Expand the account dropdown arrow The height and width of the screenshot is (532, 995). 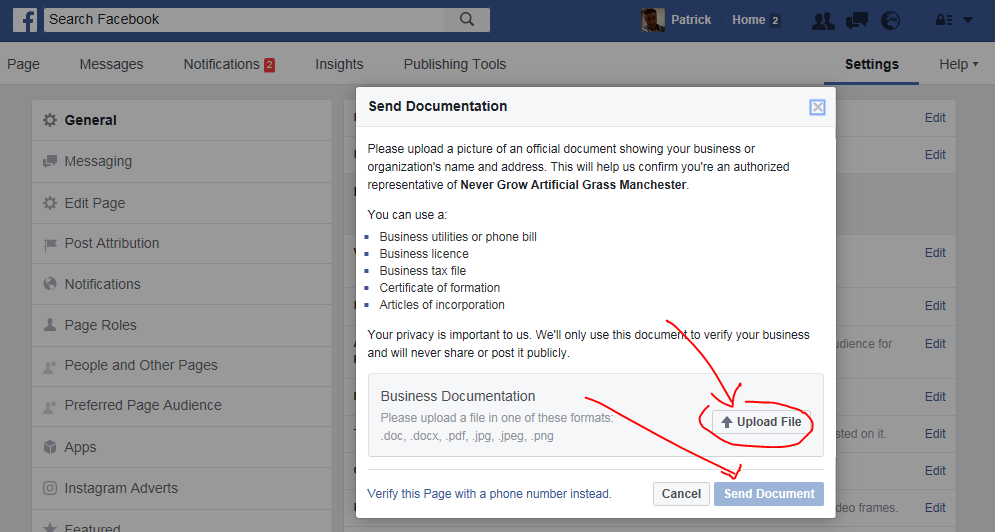[x=968, y=20]
